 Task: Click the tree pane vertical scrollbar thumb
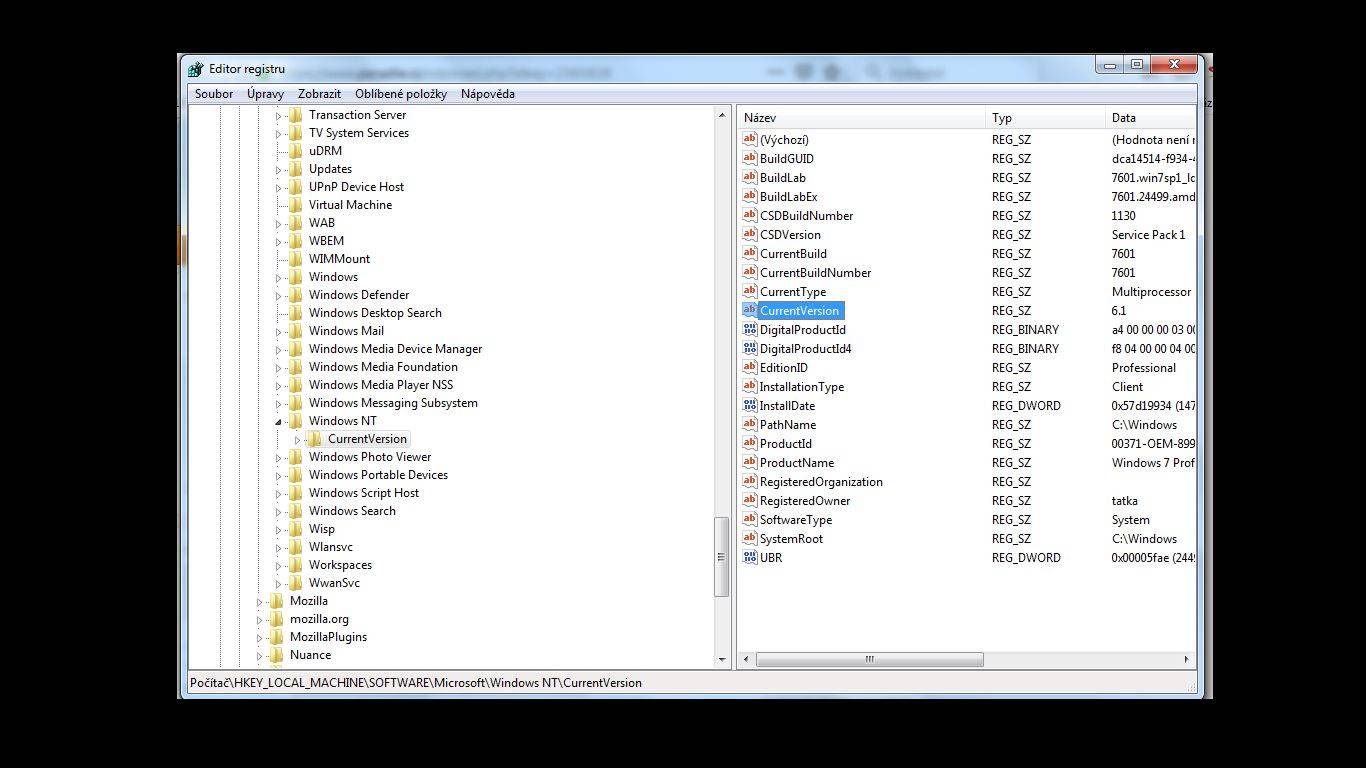click(722, 557)
